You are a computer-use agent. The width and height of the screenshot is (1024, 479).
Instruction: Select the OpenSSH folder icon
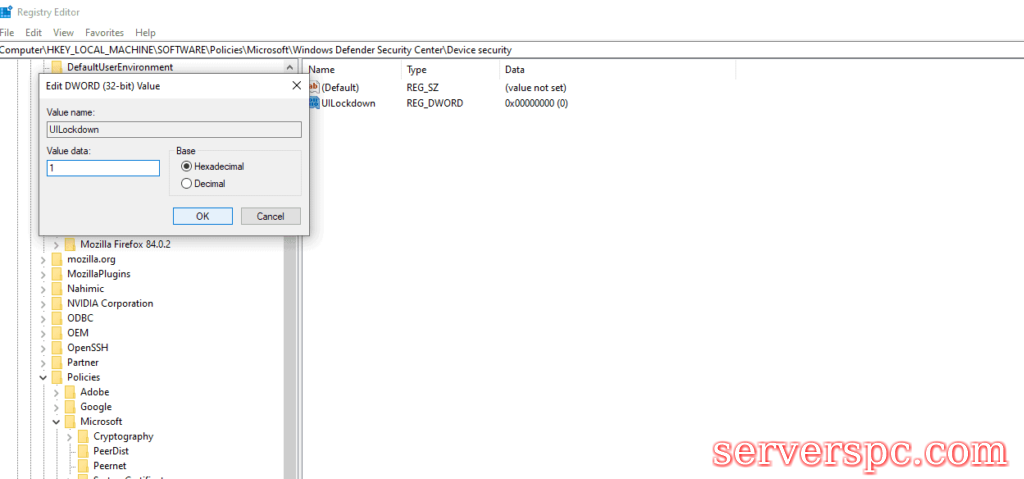point(57,347)
